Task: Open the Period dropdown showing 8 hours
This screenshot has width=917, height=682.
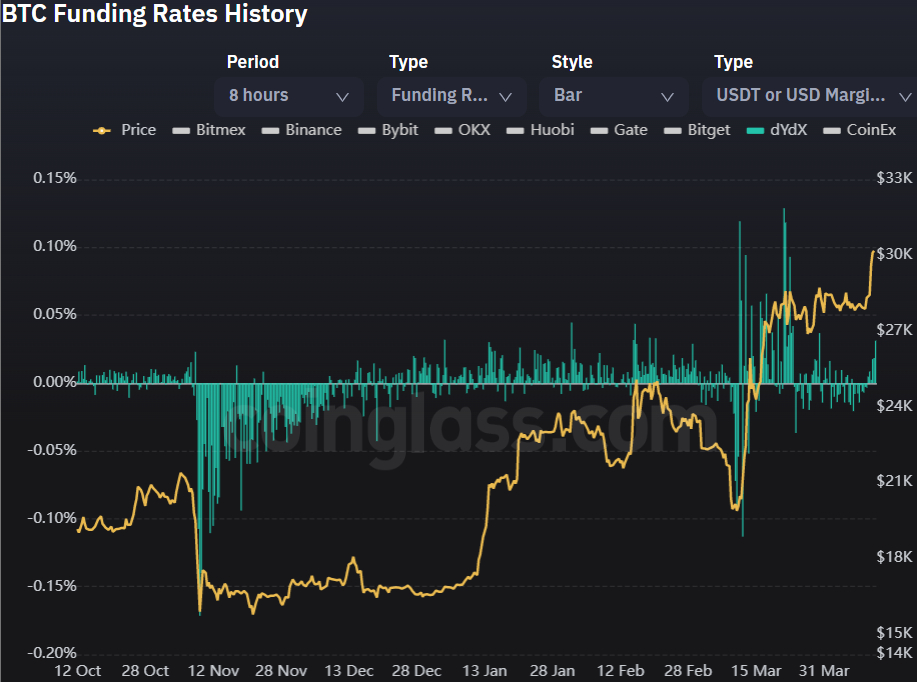Action: [x=288, y=96]
